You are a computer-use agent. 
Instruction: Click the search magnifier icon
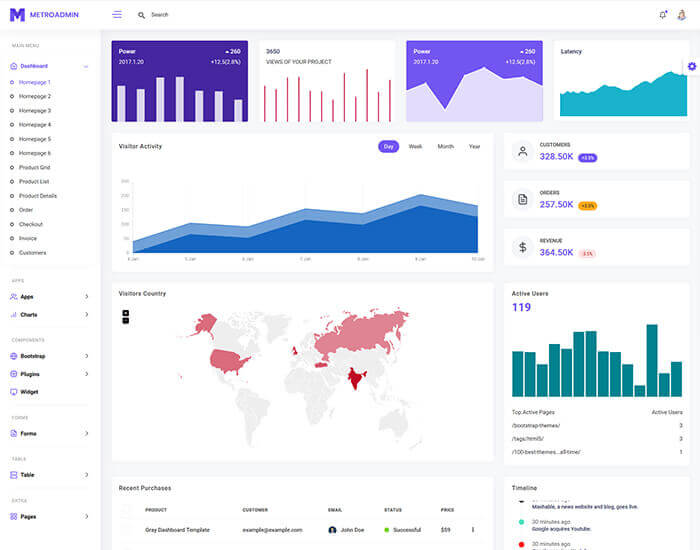[141, 15]
